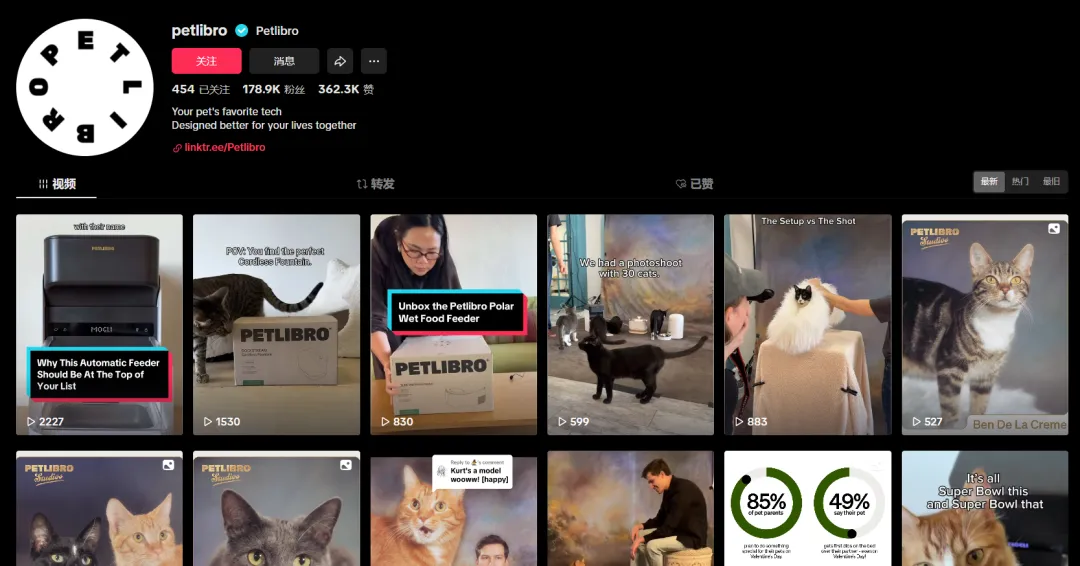Viewport: 1080px width, 566px height.
Task: Open the three-dots more options menu
Action: click(x=373, y=61)
